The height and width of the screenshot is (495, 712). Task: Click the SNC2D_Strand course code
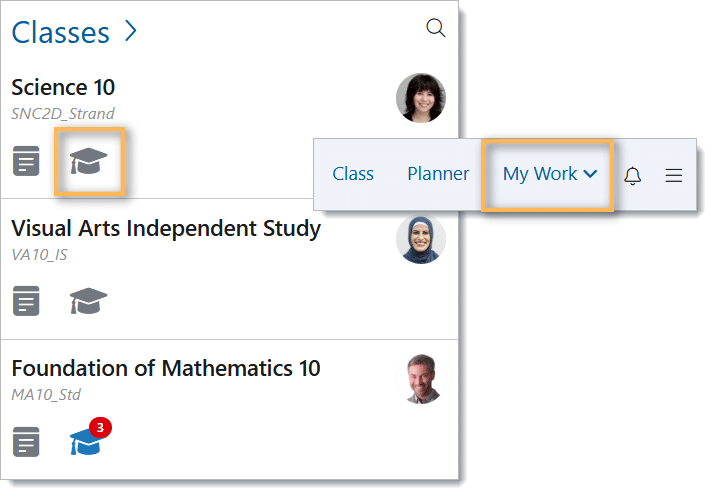tap(63, 113)
